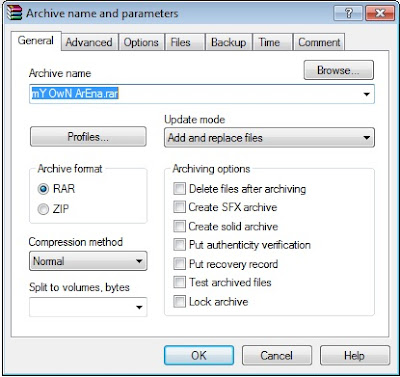This screenshot has height=377, width=400.
Task: Enable Put recovery record
Action: [x=226, y=264]
